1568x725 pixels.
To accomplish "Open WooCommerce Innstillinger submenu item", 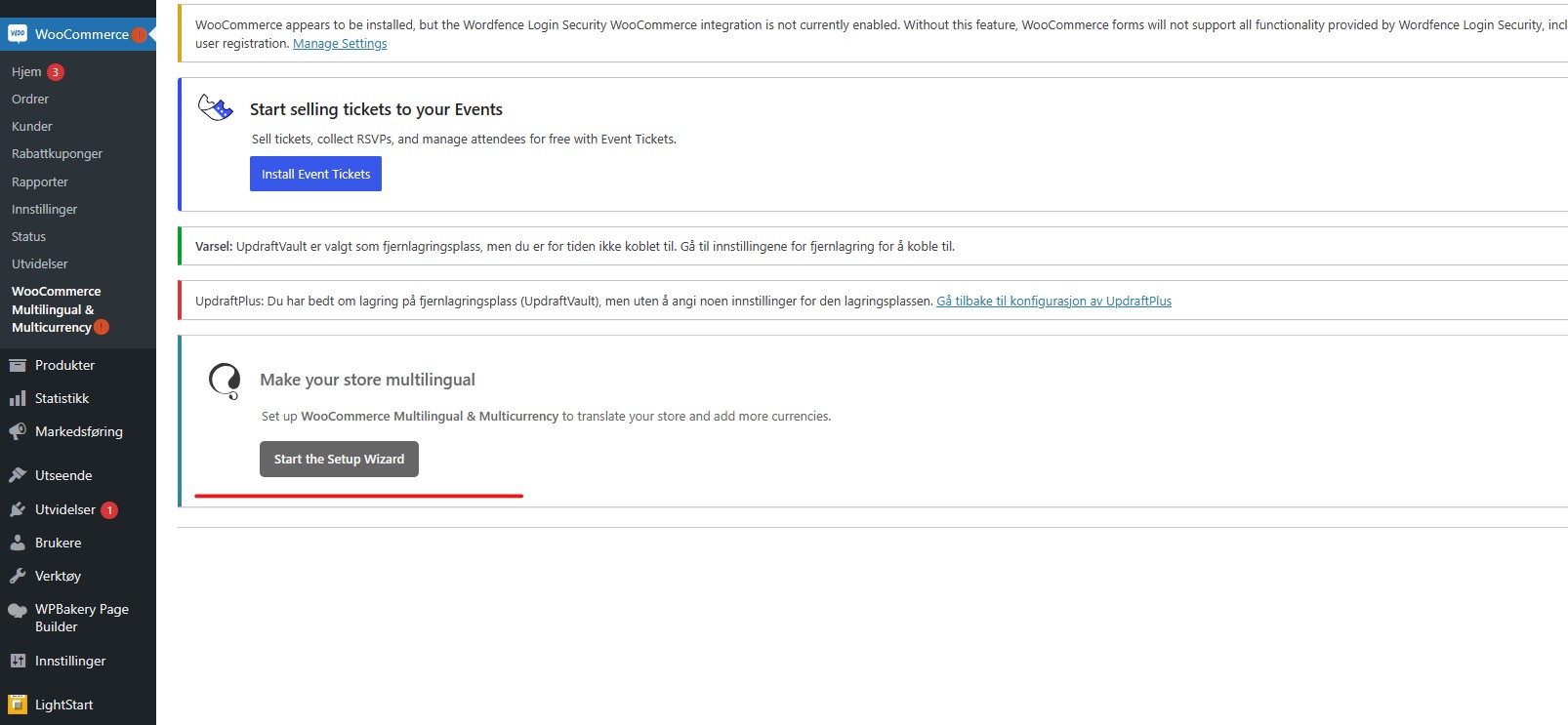I will 44,209.
